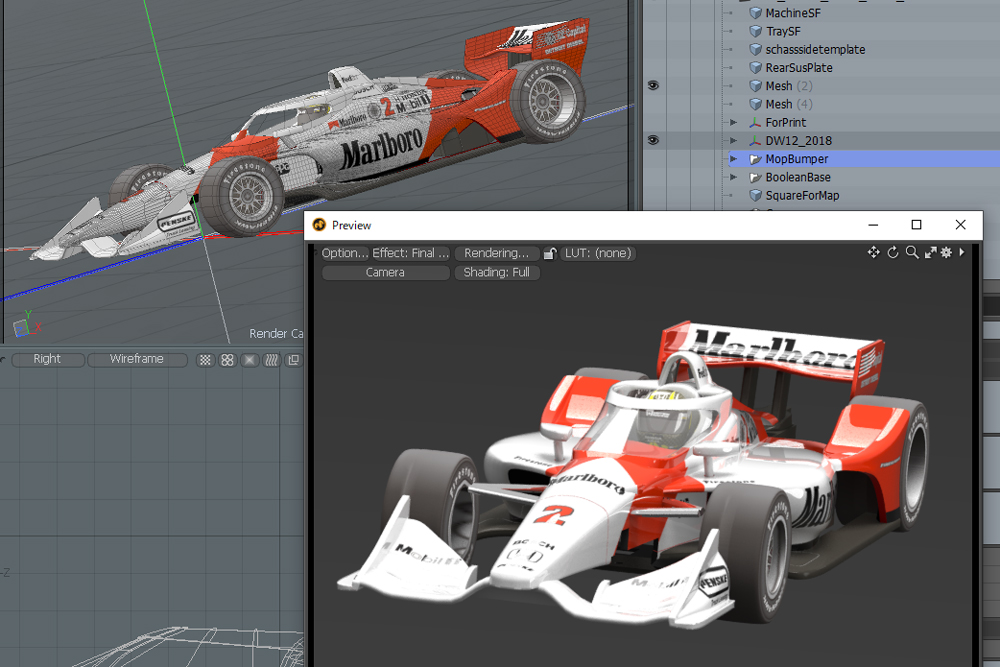Click the Render Camera label in the viewport
Screen dimensions: 1000x667
pyautogui.click(x=276, y=334)
